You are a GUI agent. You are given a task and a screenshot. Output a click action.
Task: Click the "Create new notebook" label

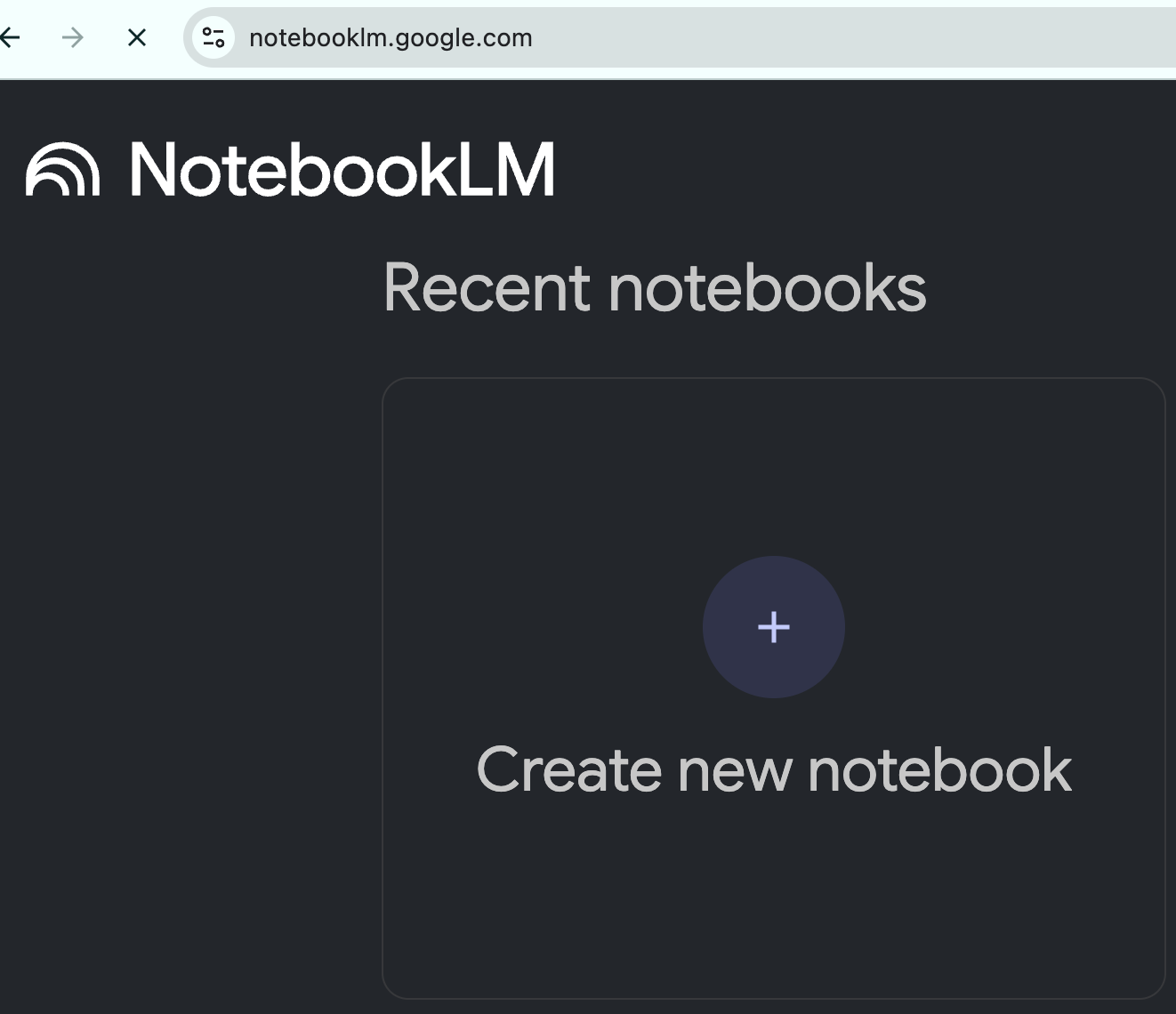tap(773, 769)
